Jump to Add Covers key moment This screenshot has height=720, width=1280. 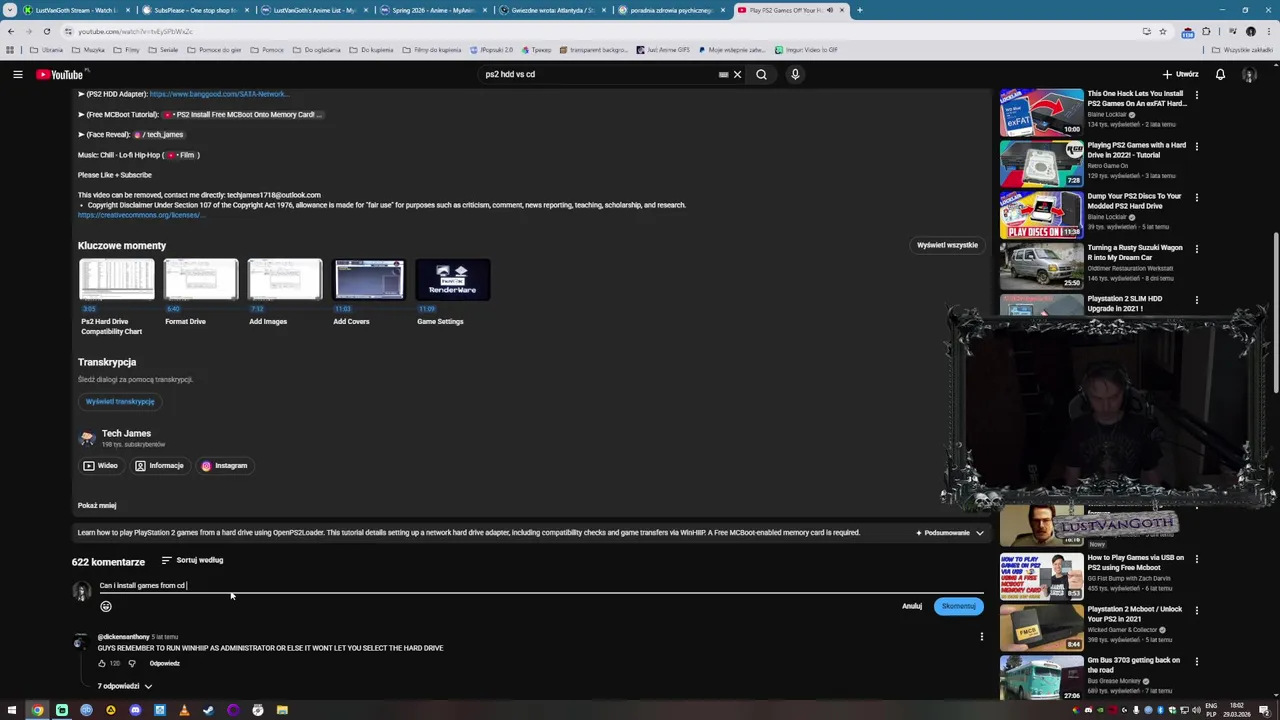pos(369,292)
